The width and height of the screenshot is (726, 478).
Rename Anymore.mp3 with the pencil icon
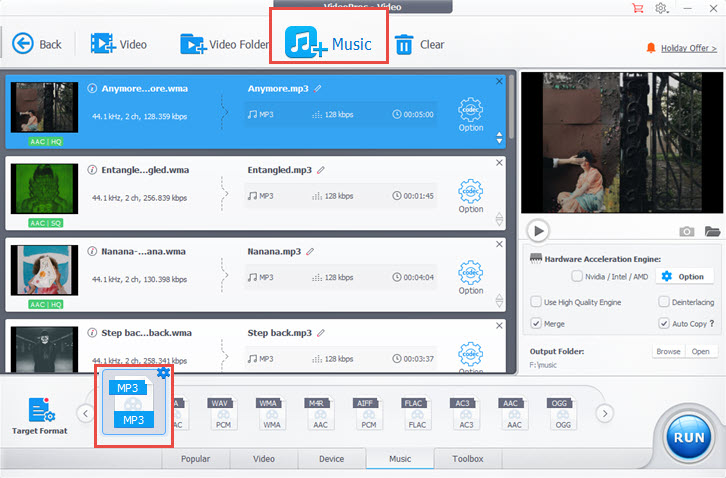[x=317, y=88]
